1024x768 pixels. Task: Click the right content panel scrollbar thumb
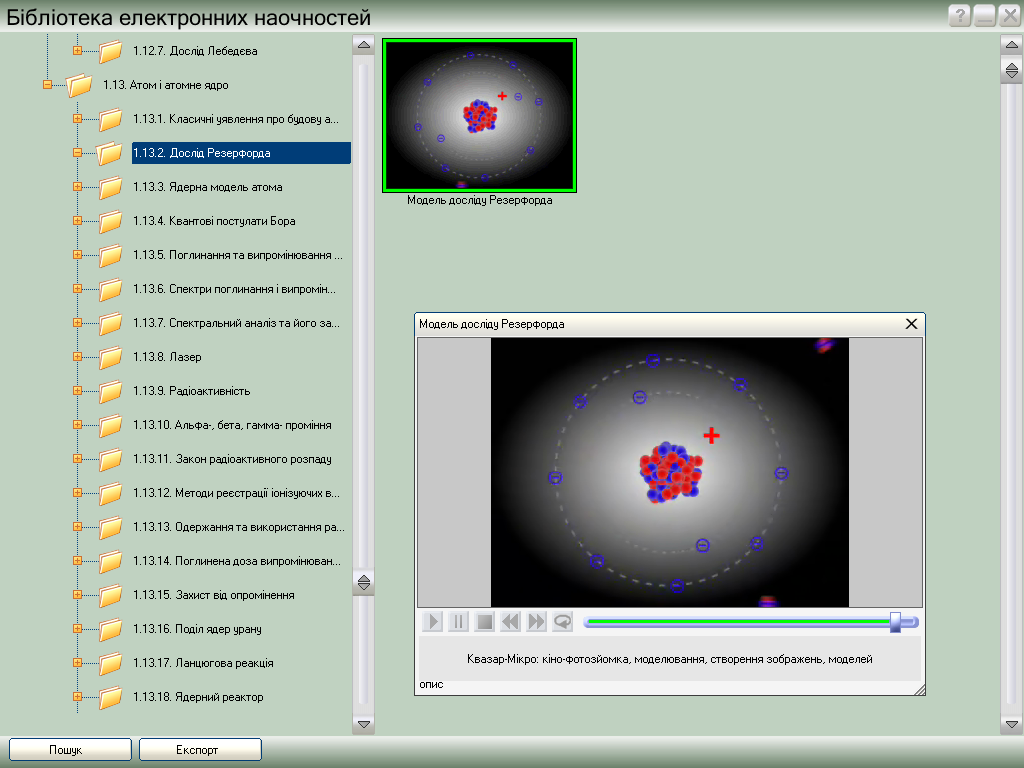(x=1012, y=70)
